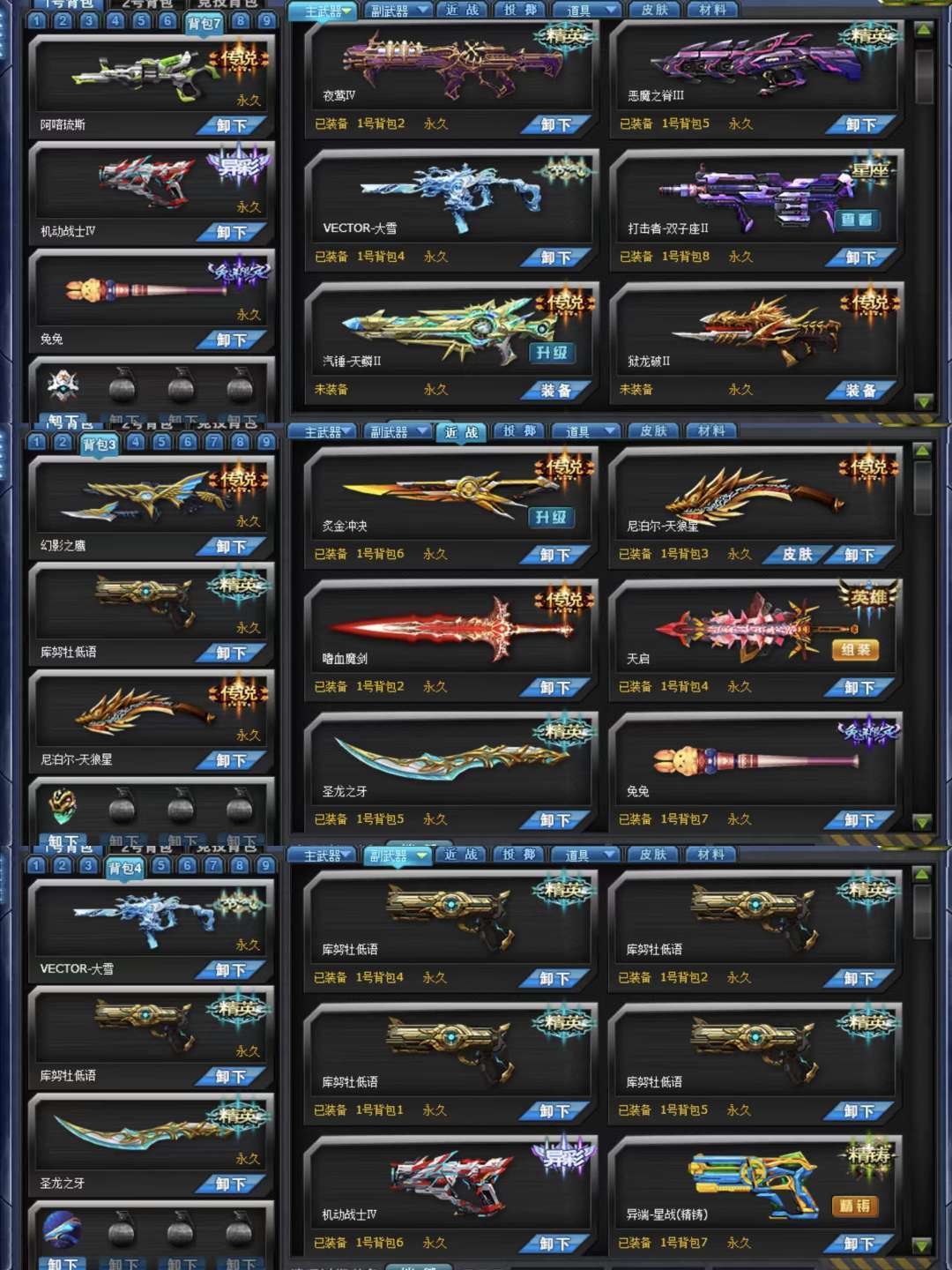Click the 恶魔之脊III weapon image
Screen dimensions: 952x1270
point(754,63)
